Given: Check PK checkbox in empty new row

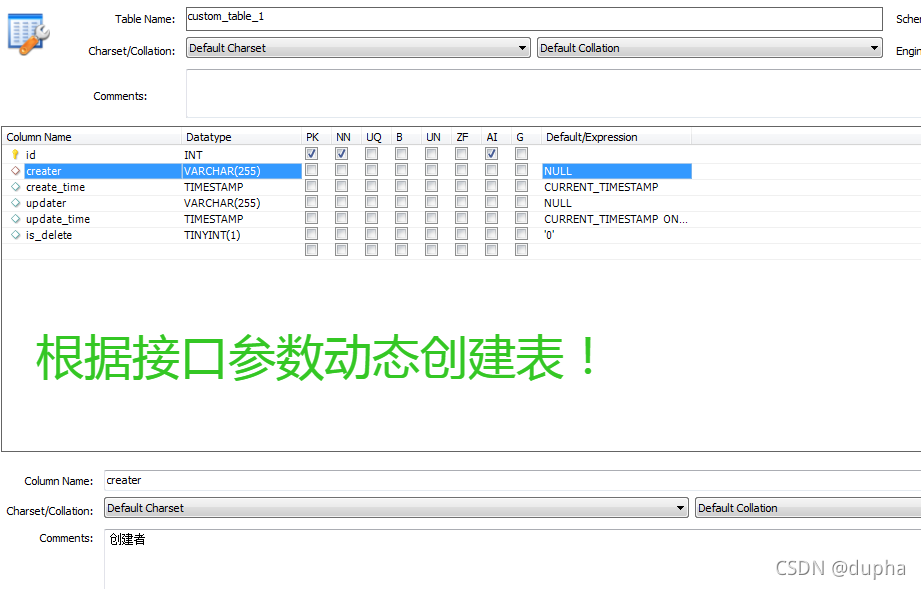Looking at the screenshot, I should tap(311, 250).
